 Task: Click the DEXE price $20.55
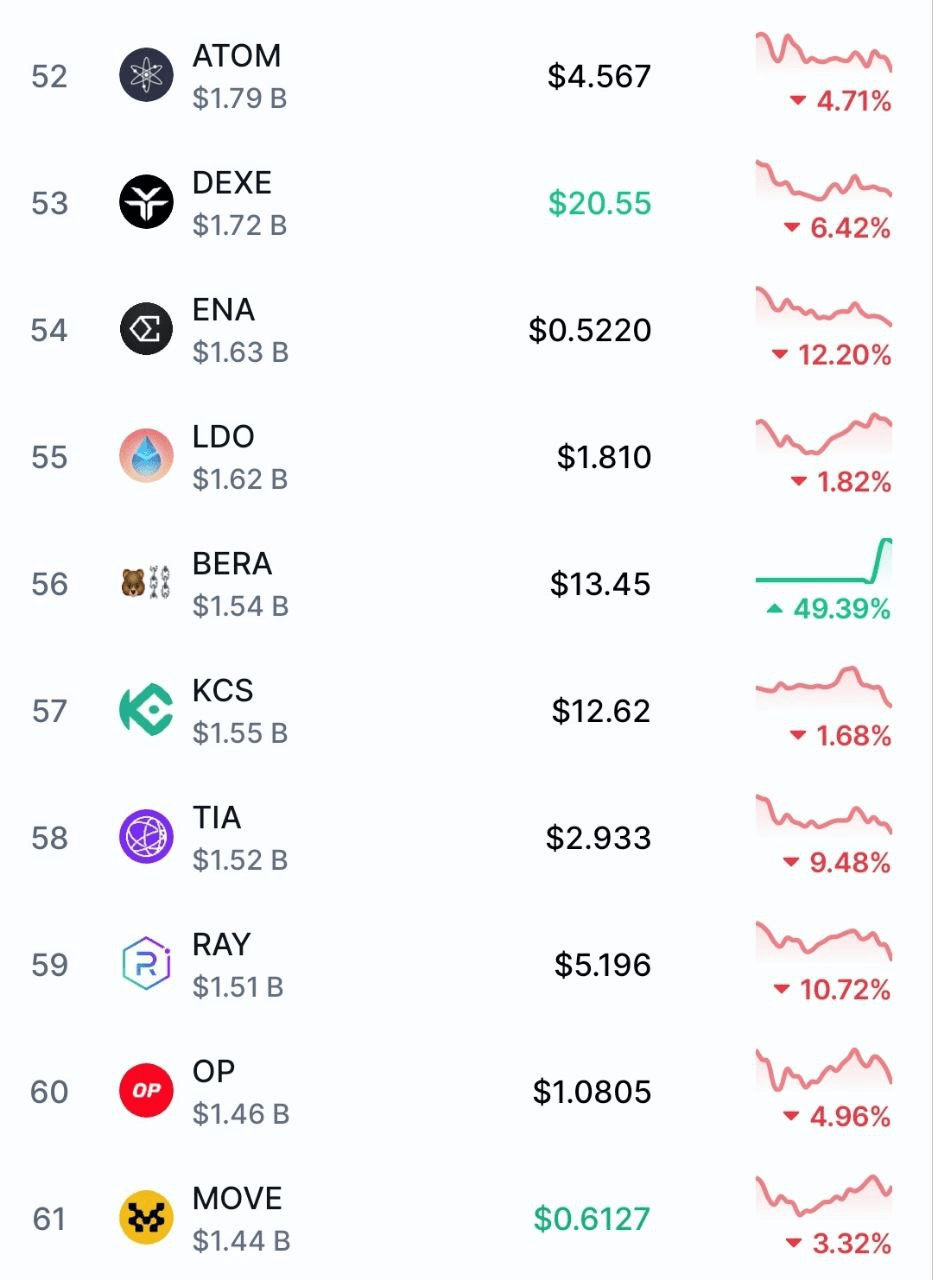(x=600, y=203)
